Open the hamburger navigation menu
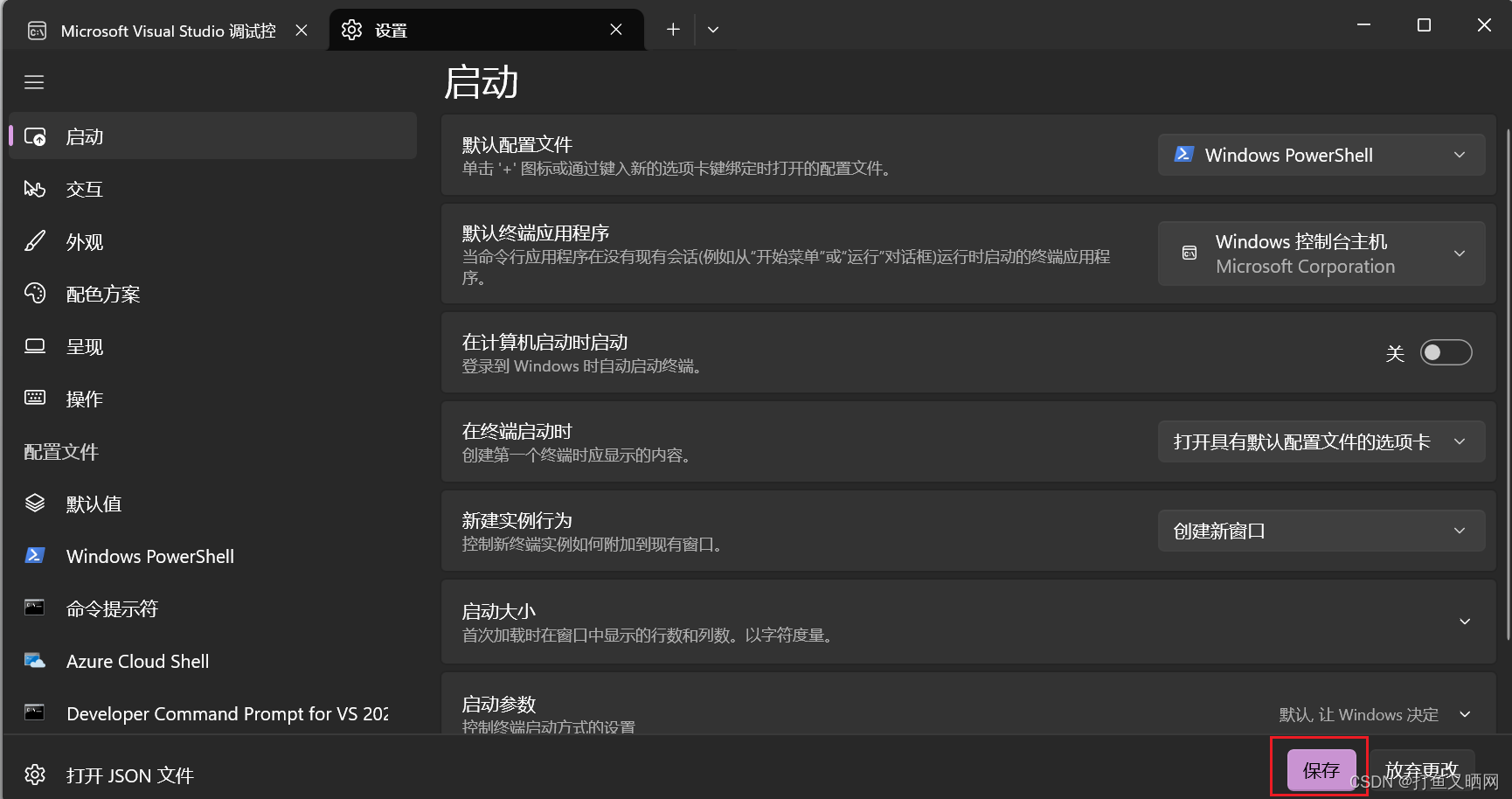This screenshot has width=1512, height=799. point(34,82)
